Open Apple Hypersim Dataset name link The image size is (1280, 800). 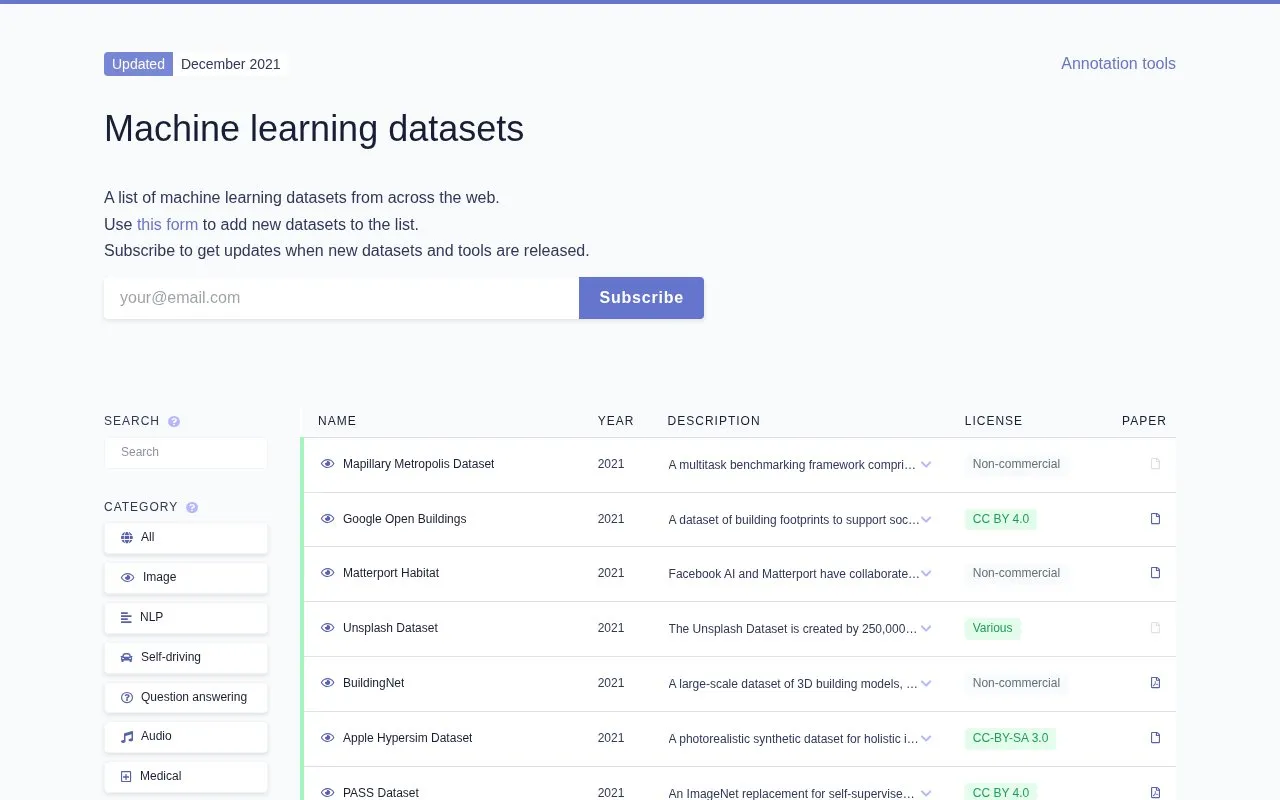click(407, 738)
